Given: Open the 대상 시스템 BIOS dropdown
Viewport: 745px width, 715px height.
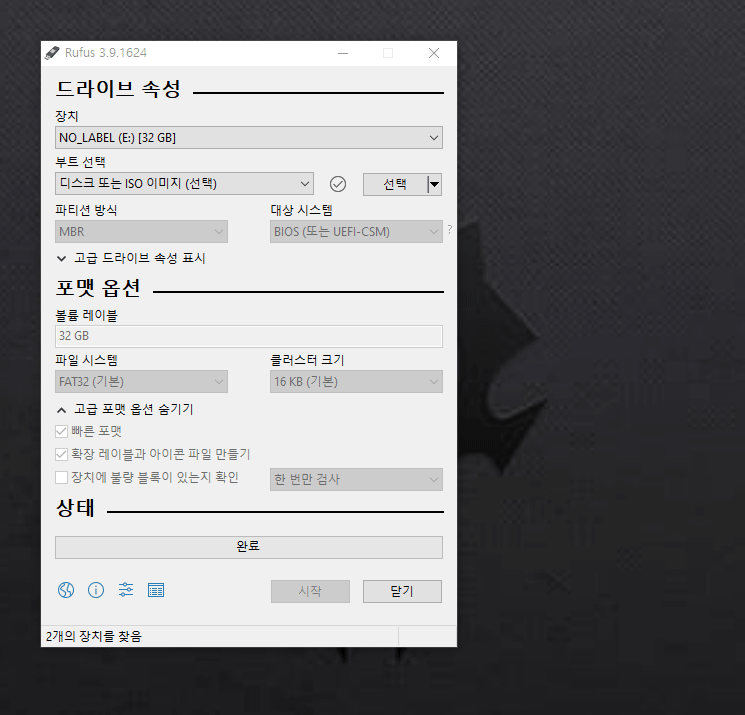Looking at the screenshot, I should click(356, 231).
